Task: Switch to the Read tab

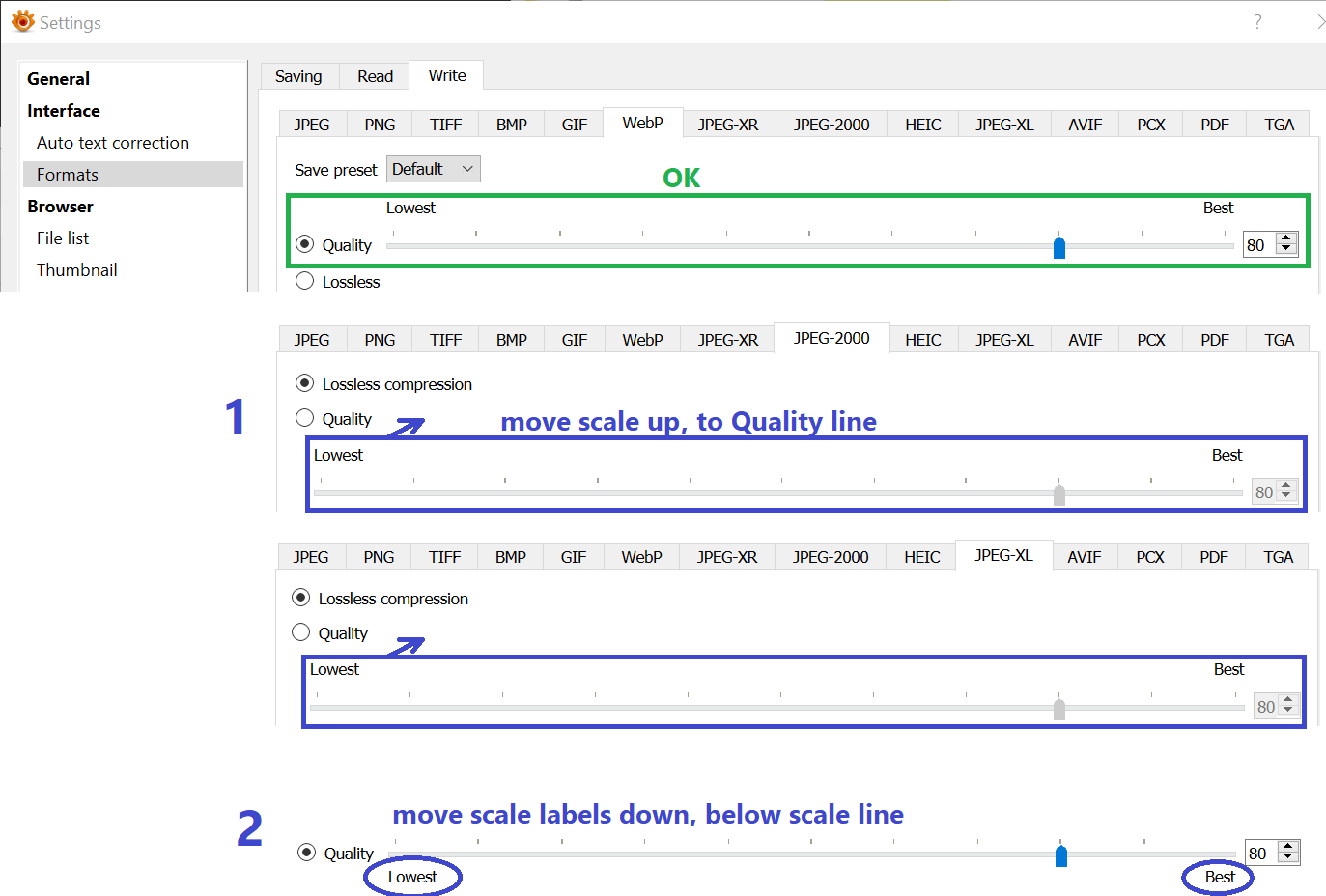Action: (x=375, y=76)
